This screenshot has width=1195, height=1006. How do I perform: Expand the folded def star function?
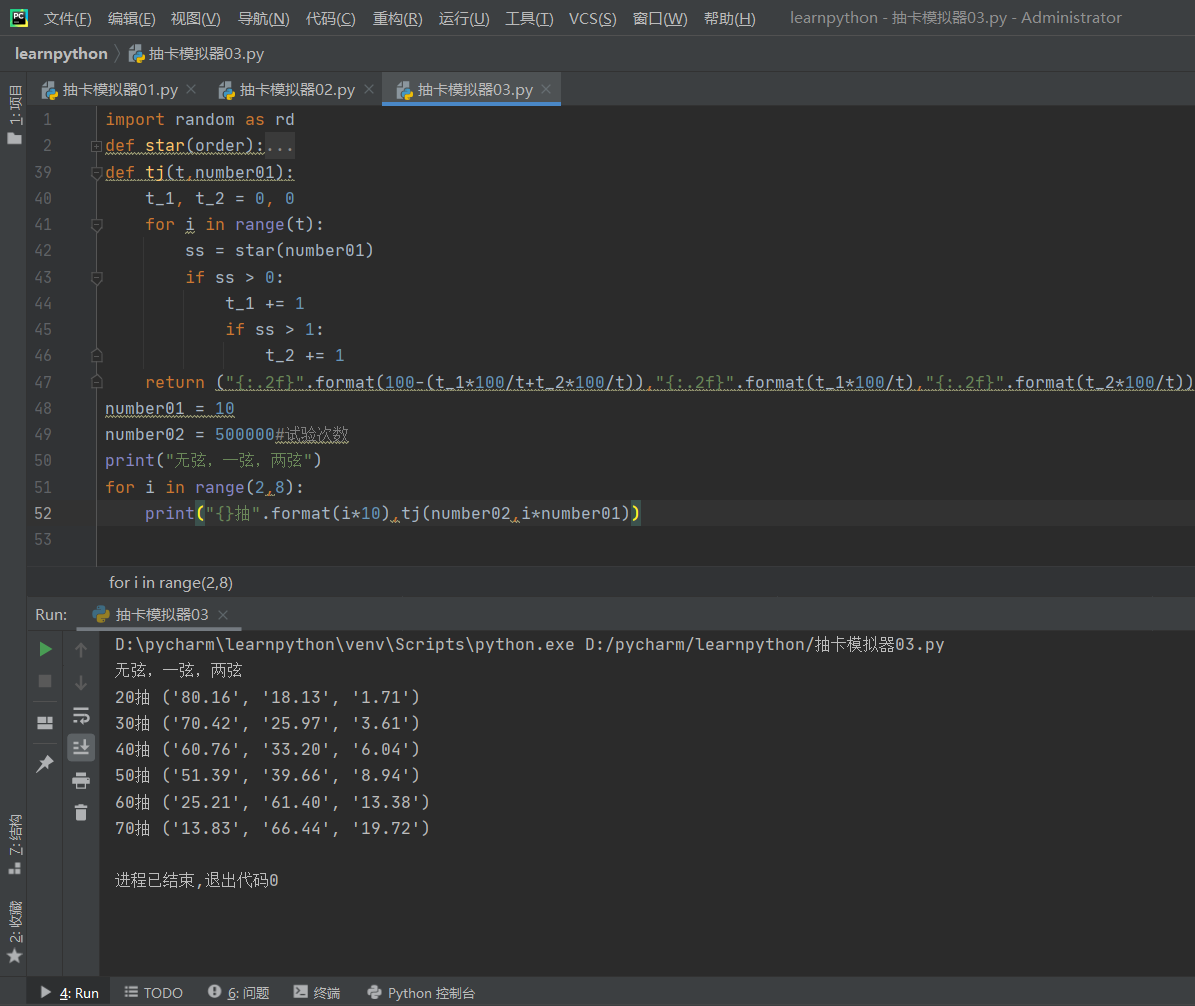[96, 146]
